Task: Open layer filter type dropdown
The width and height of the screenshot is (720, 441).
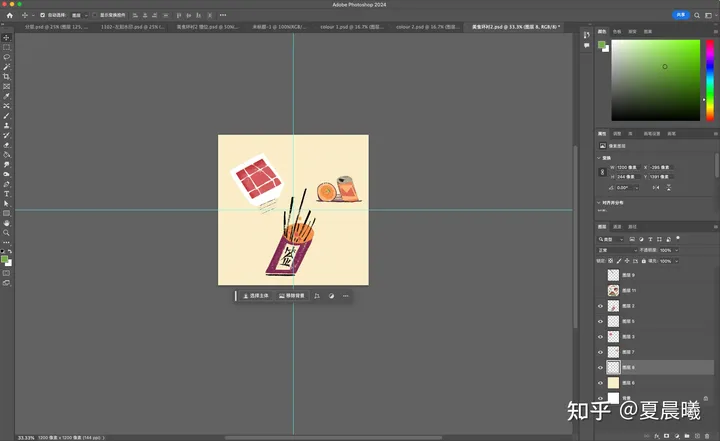Action: 611,239
